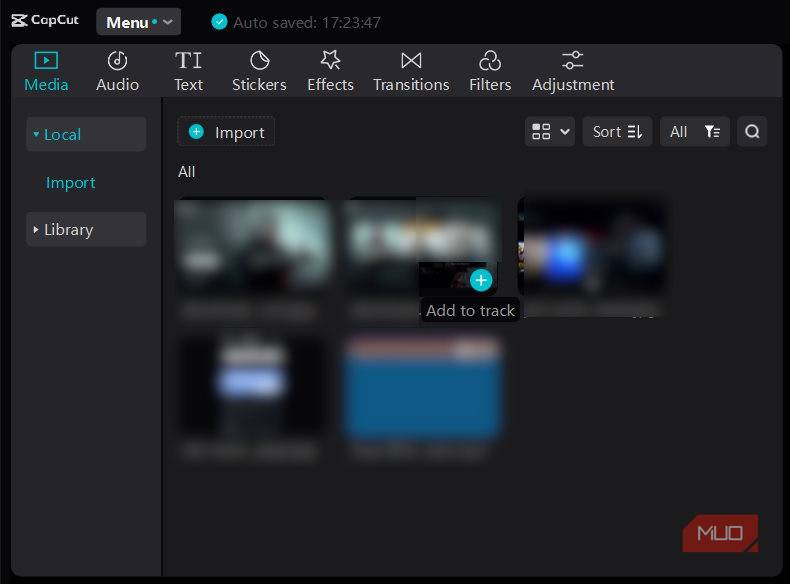Expand the Library section
Screen dimensions: 790x585
point(86,230)
